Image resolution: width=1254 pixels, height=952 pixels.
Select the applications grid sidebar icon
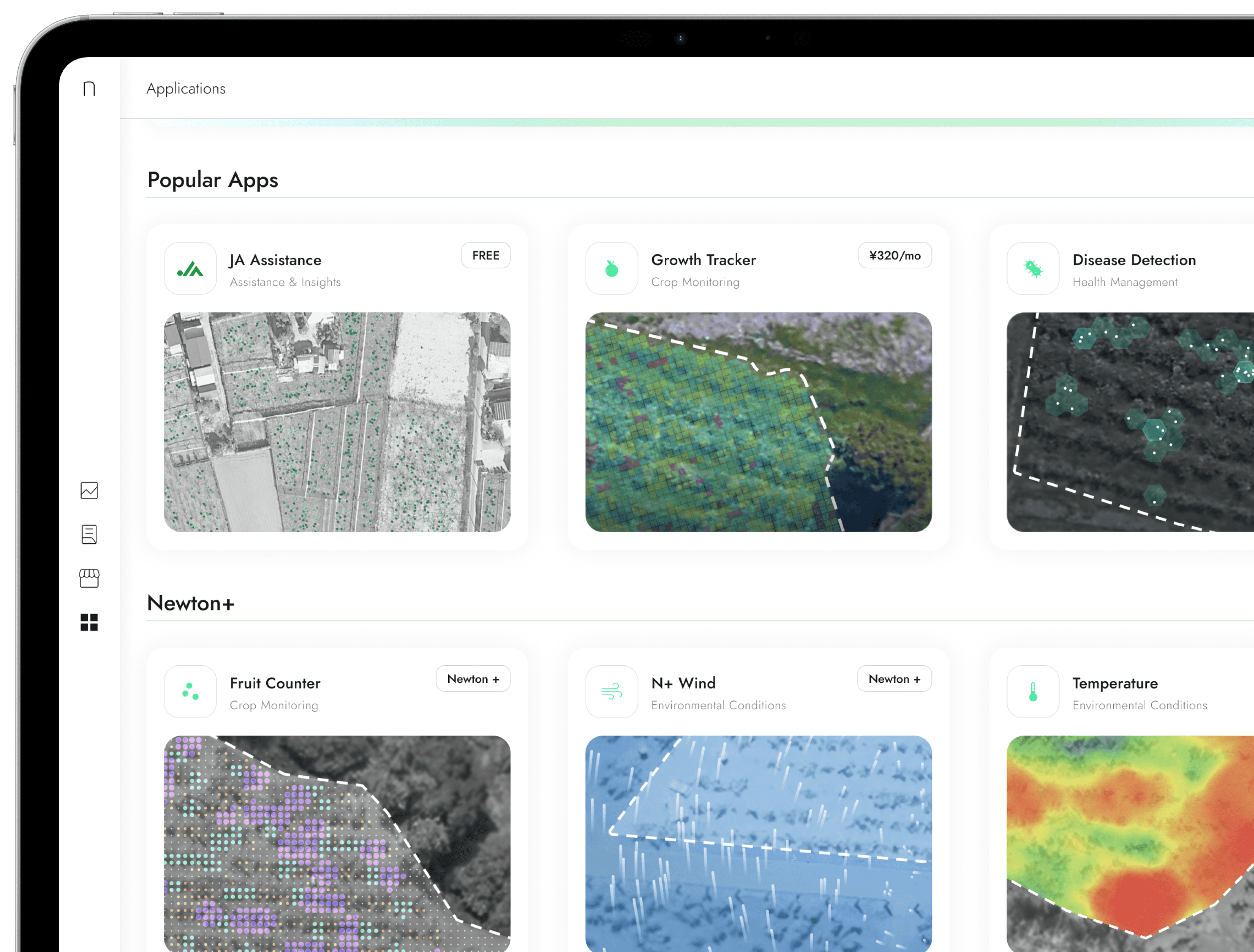tap(89, 622)
